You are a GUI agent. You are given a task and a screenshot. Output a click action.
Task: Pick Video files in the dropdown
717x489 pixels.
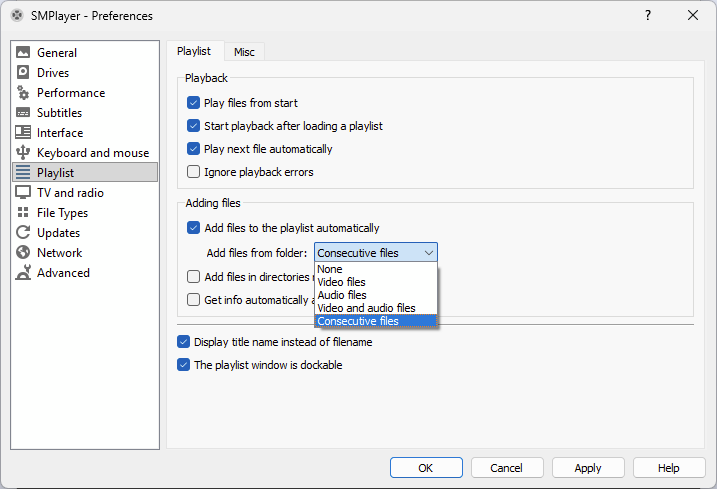tap(375, 282)
